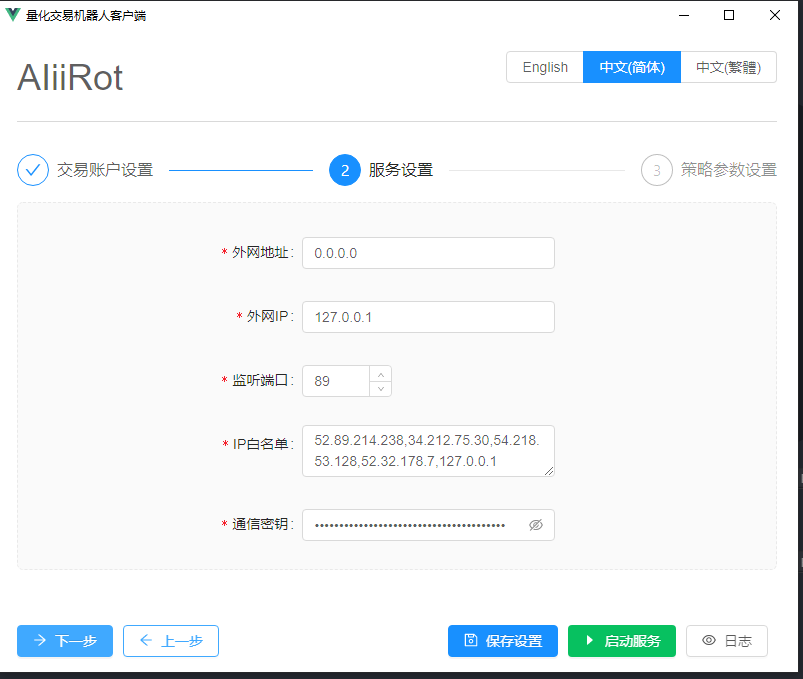The width and height of the screenshot is (803, 679).
Task: Open the logs via 日志 button
Action: [727, 641]
